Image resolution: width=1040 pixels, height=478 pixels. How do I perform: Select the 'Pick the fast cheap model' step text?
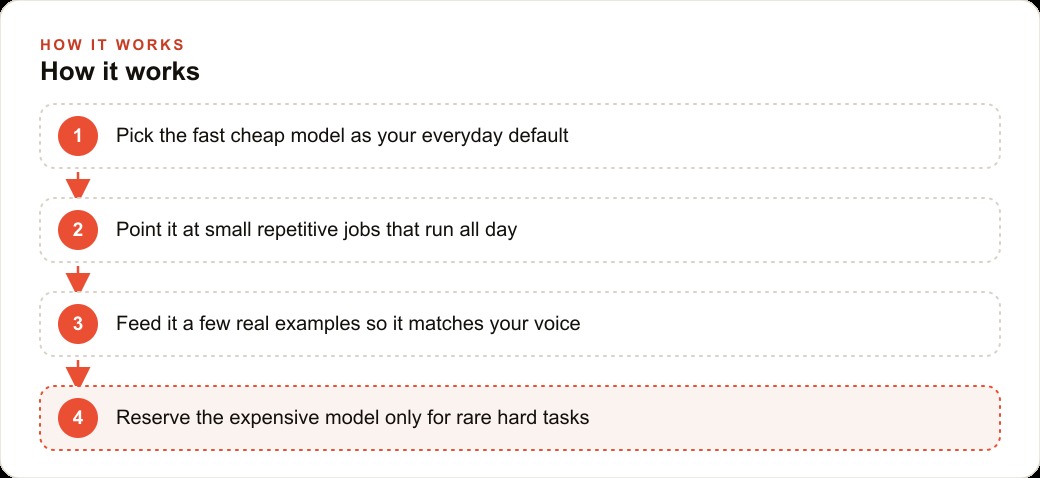342,136
